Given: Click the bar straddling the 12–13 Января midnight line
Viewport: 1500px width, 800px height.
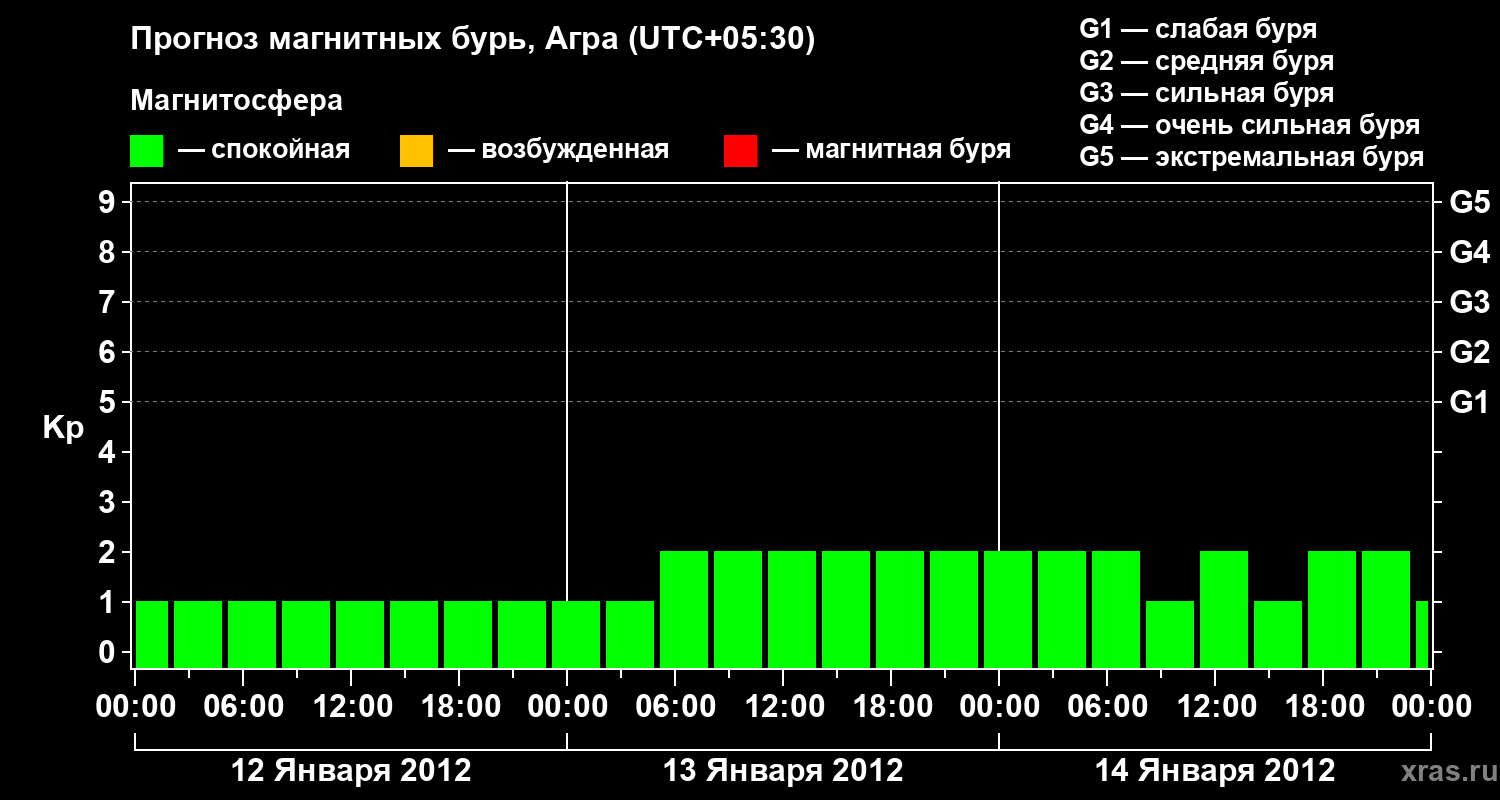Looking at the screenshot, I should coord(576,634).
